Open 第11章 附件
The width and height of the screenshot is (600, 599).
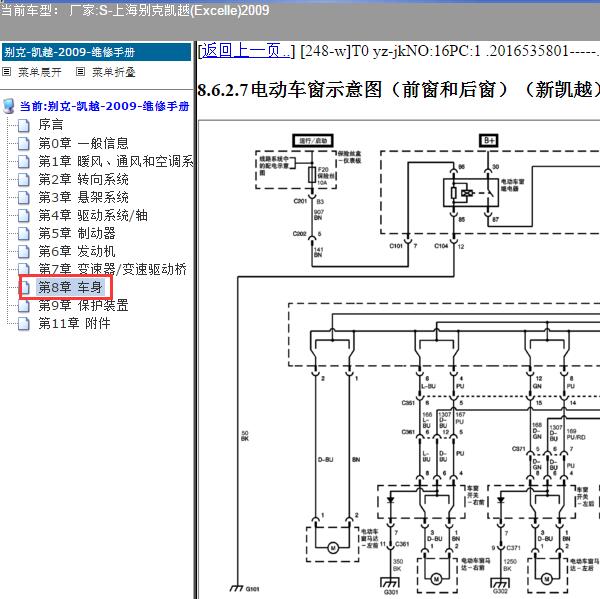(74, 323)
